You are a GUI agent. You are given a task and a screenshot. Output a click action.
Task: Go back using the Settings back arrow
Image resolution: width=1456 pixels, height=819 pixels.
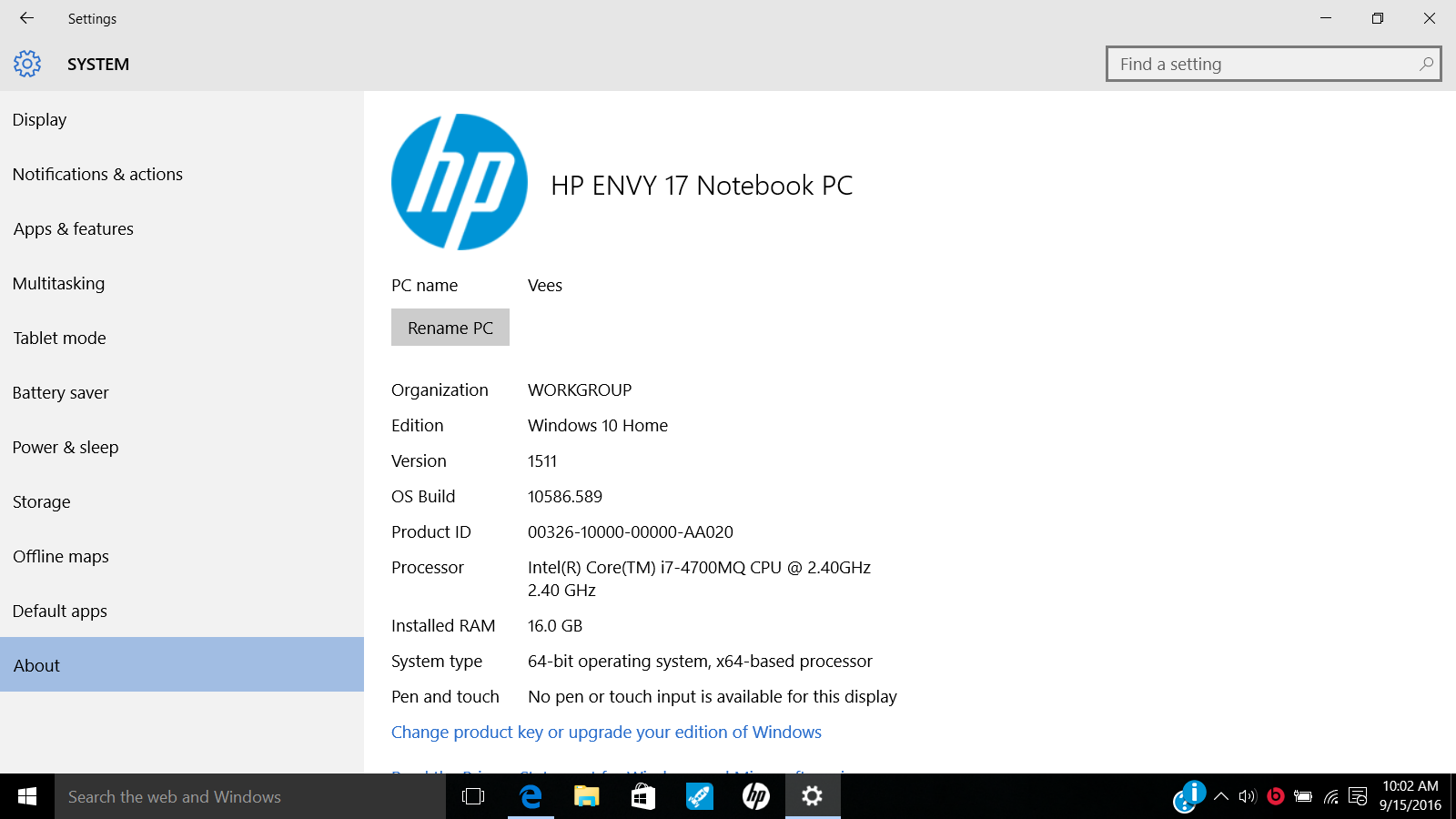[x=26, y=18]
